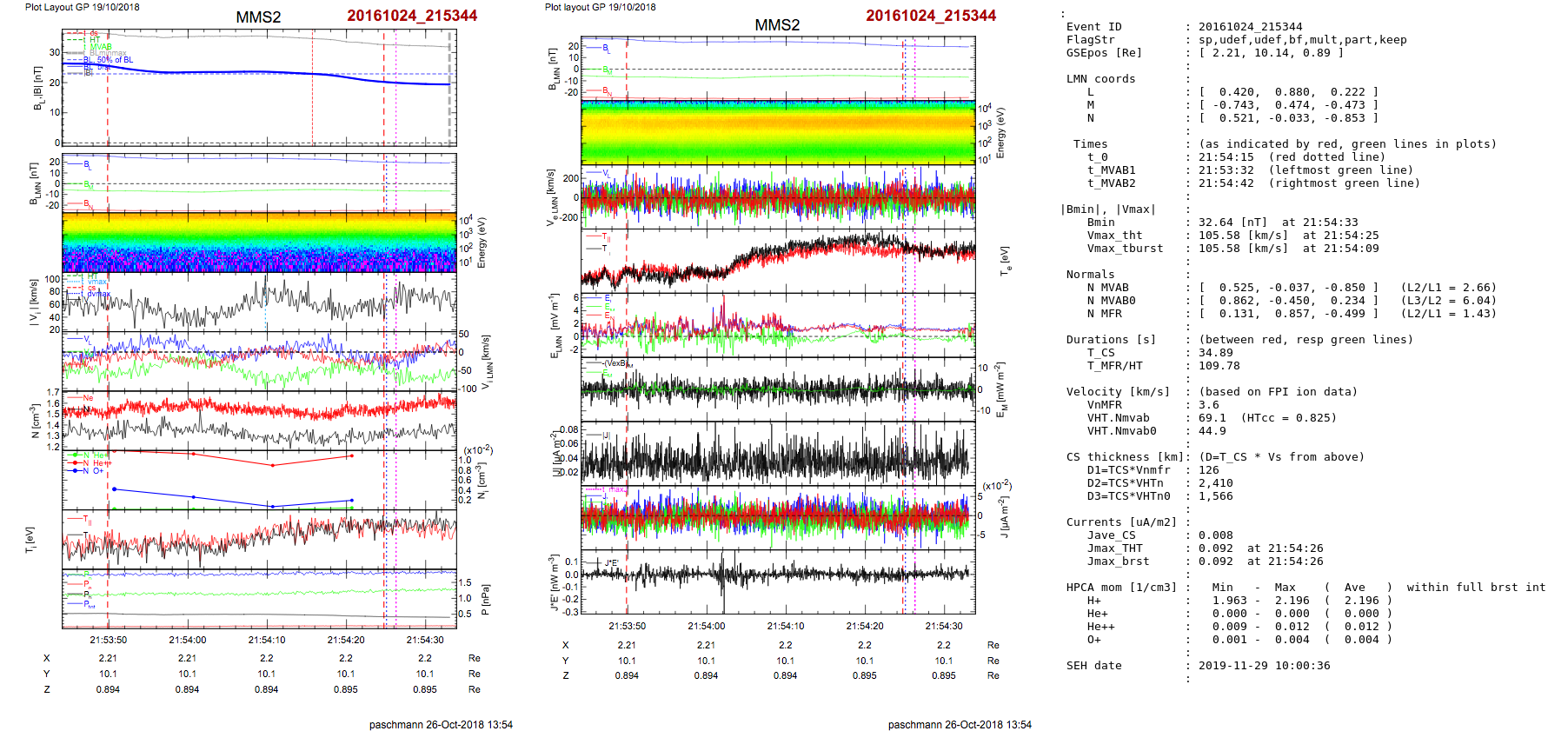1568x731 pixels.
Task: Click the 21:54:20 time tick under the right plot
Action: pos(864,626)
